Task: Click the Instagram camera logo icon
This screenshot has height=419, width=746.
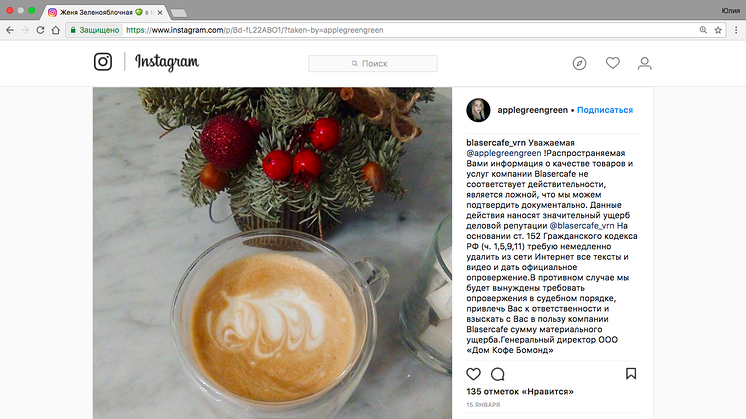Action: click(x=103, y=62)
